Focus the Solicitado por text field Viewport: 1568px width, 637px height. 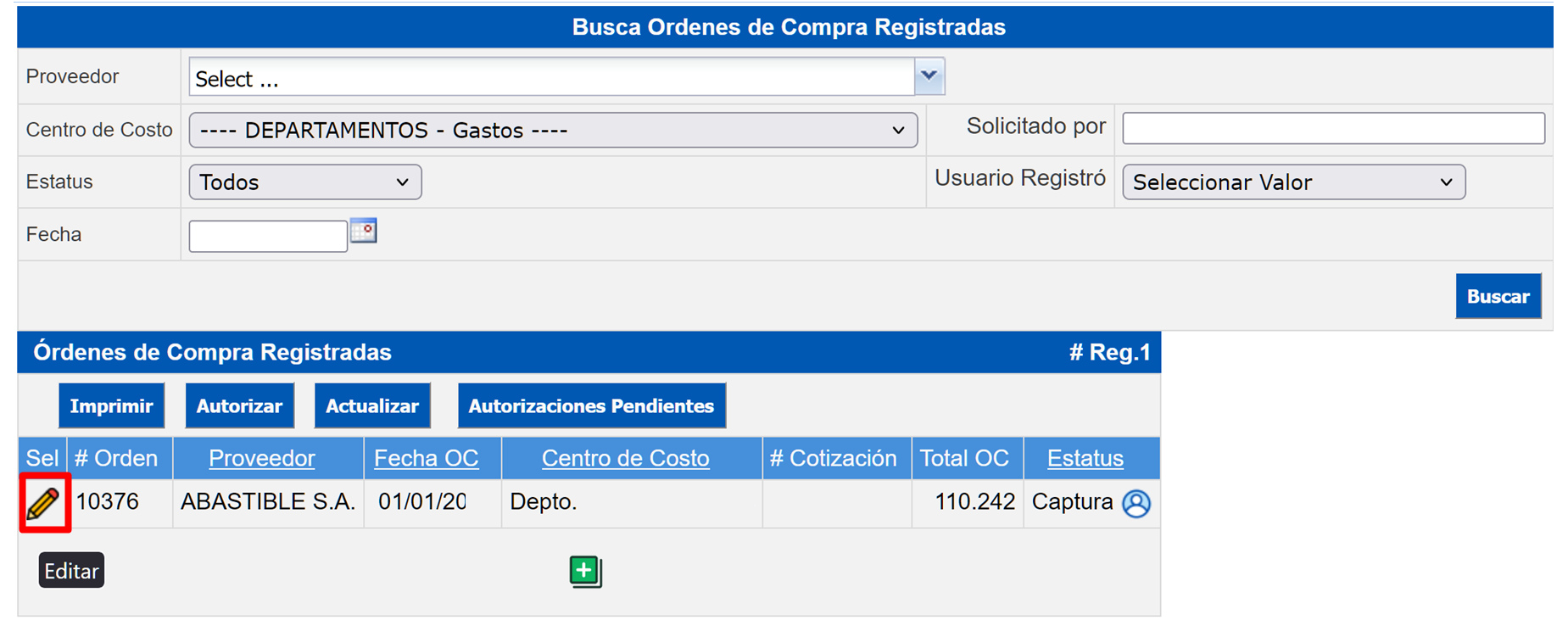pyautogui.click(x=1333, y=128)
